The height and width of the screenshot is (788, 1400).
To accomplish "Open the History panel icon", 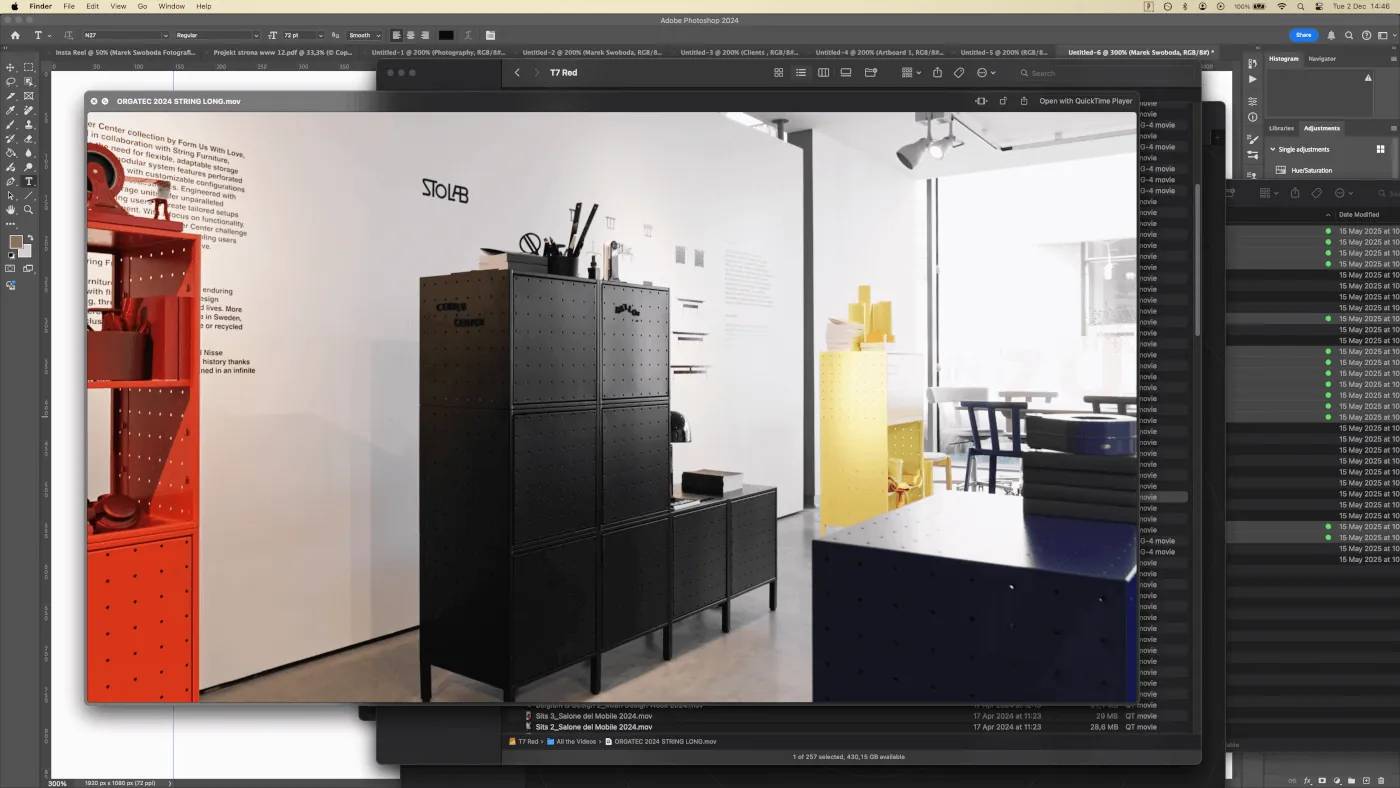I will [1253, 61].
